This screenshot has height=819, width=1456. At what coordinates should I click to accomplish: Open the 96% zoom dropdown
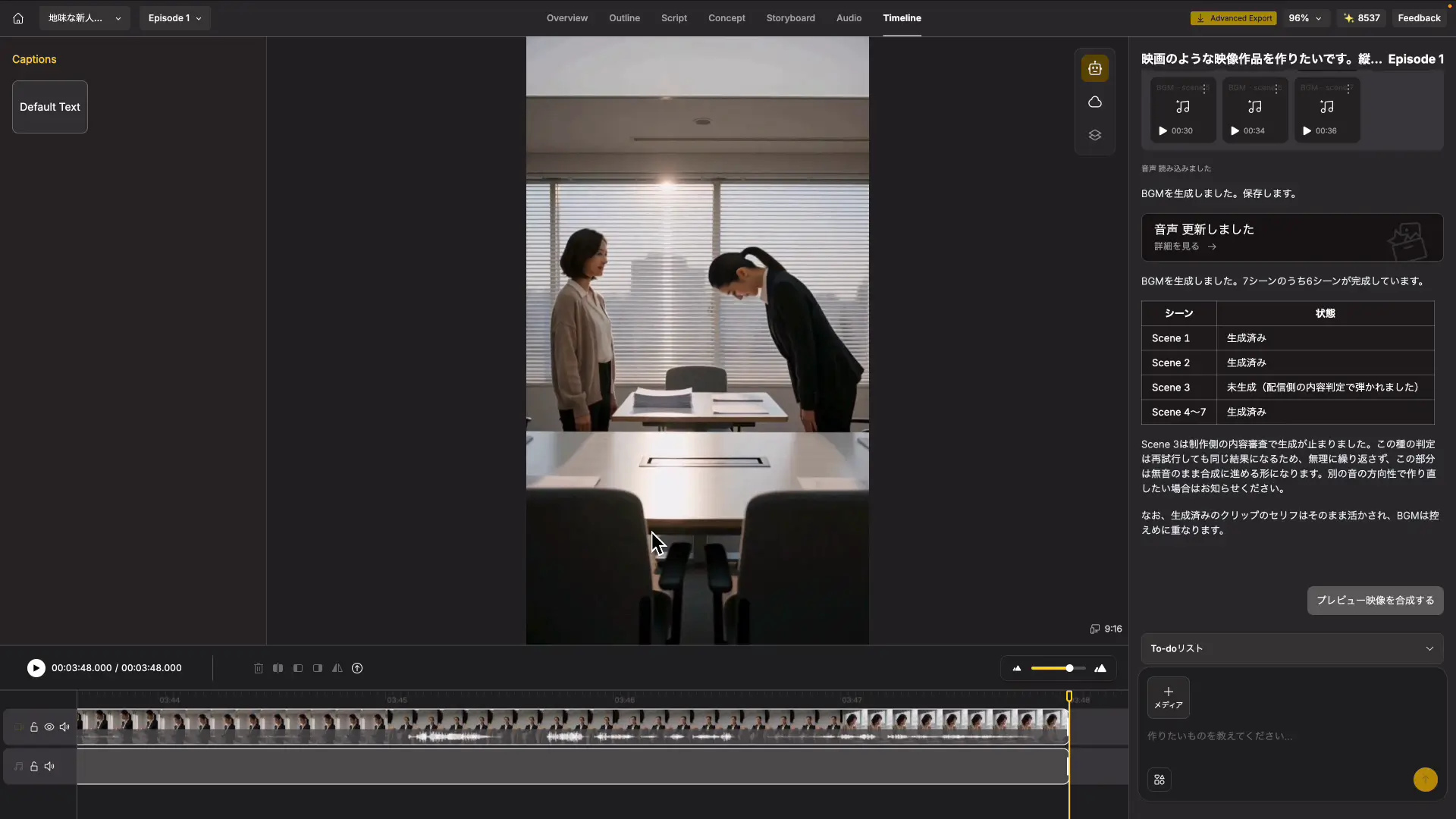point(1304,18)
